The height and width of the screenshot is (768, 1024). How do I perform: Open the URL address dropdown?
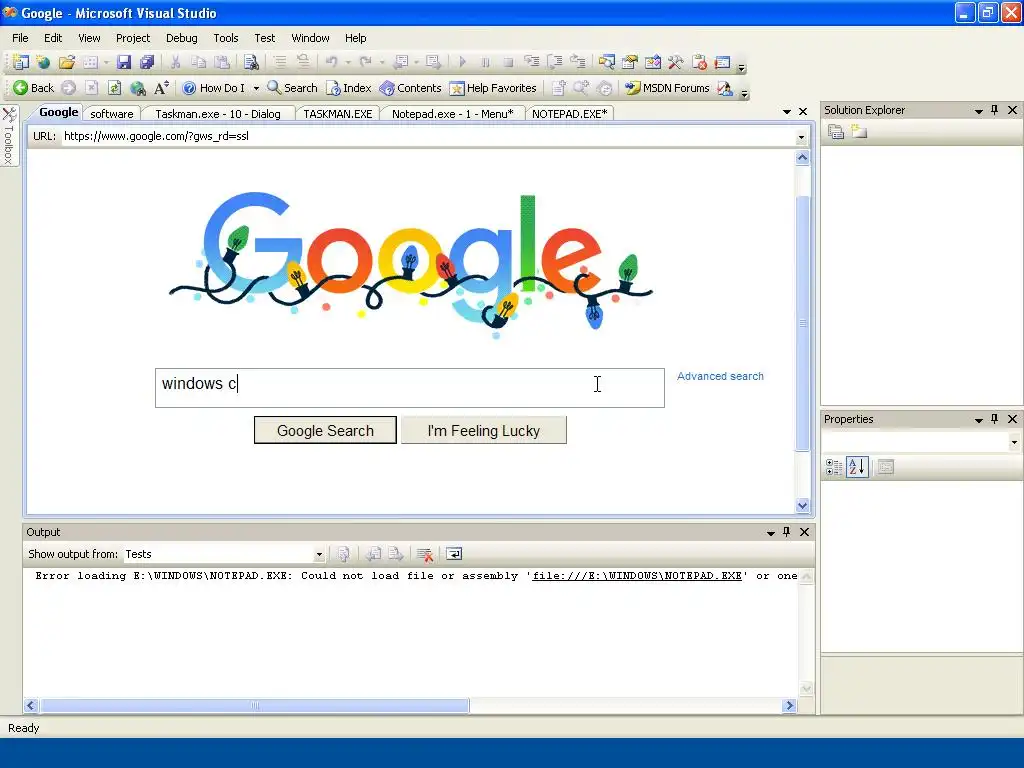point(801,137)
